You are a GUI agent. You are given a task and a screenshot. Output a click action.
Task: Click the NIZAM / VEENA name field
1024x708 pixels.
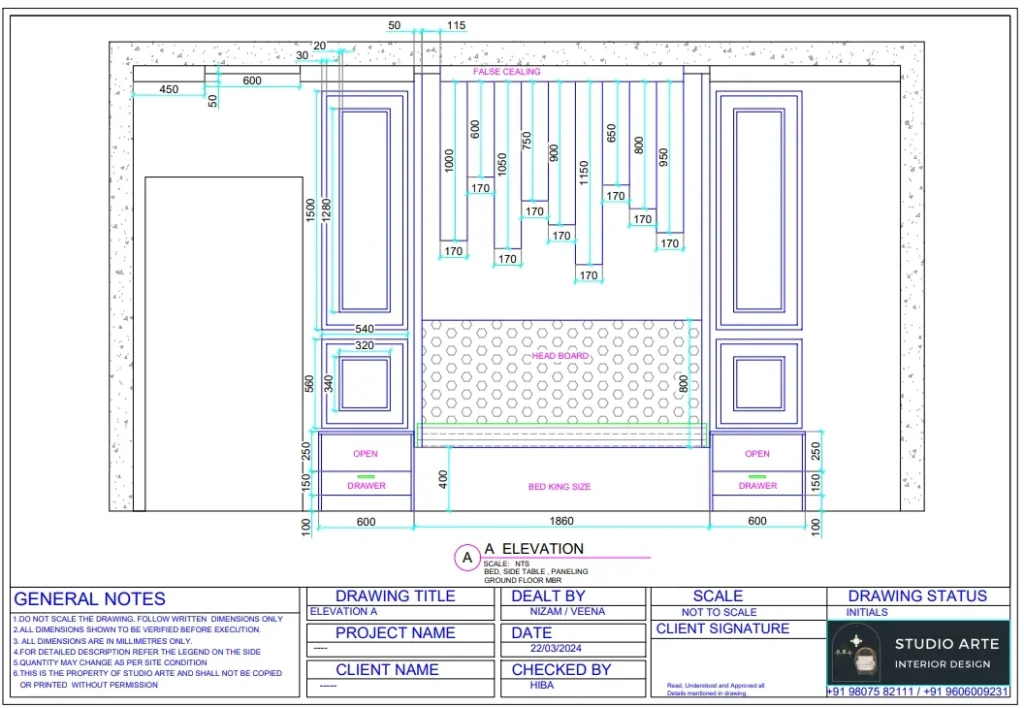pos(566,611)
